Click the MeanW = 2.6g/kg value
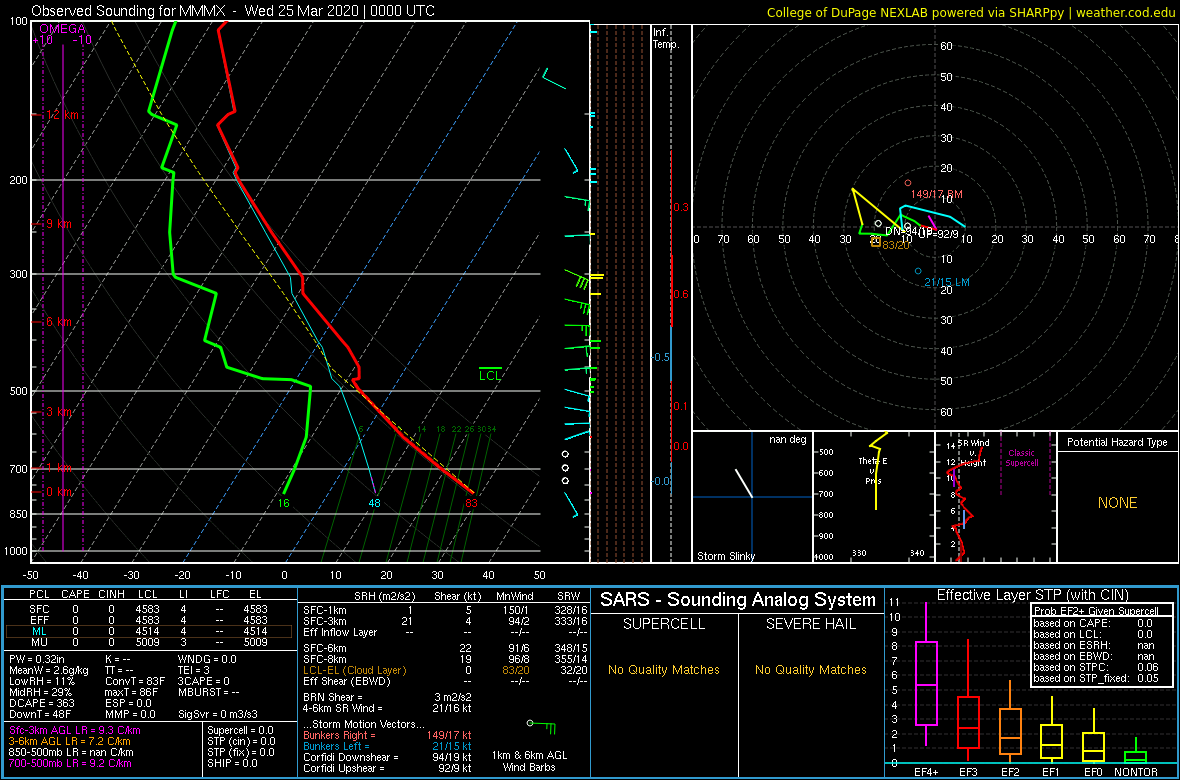The image size is (1180, 780). coord(50,671)
